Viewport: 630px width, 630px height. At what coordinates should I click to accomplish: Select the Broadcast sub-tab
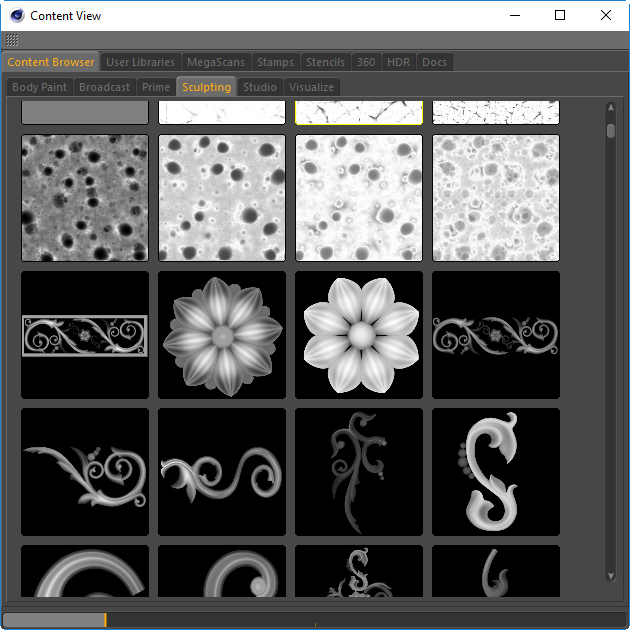click(x=104, y=87)
